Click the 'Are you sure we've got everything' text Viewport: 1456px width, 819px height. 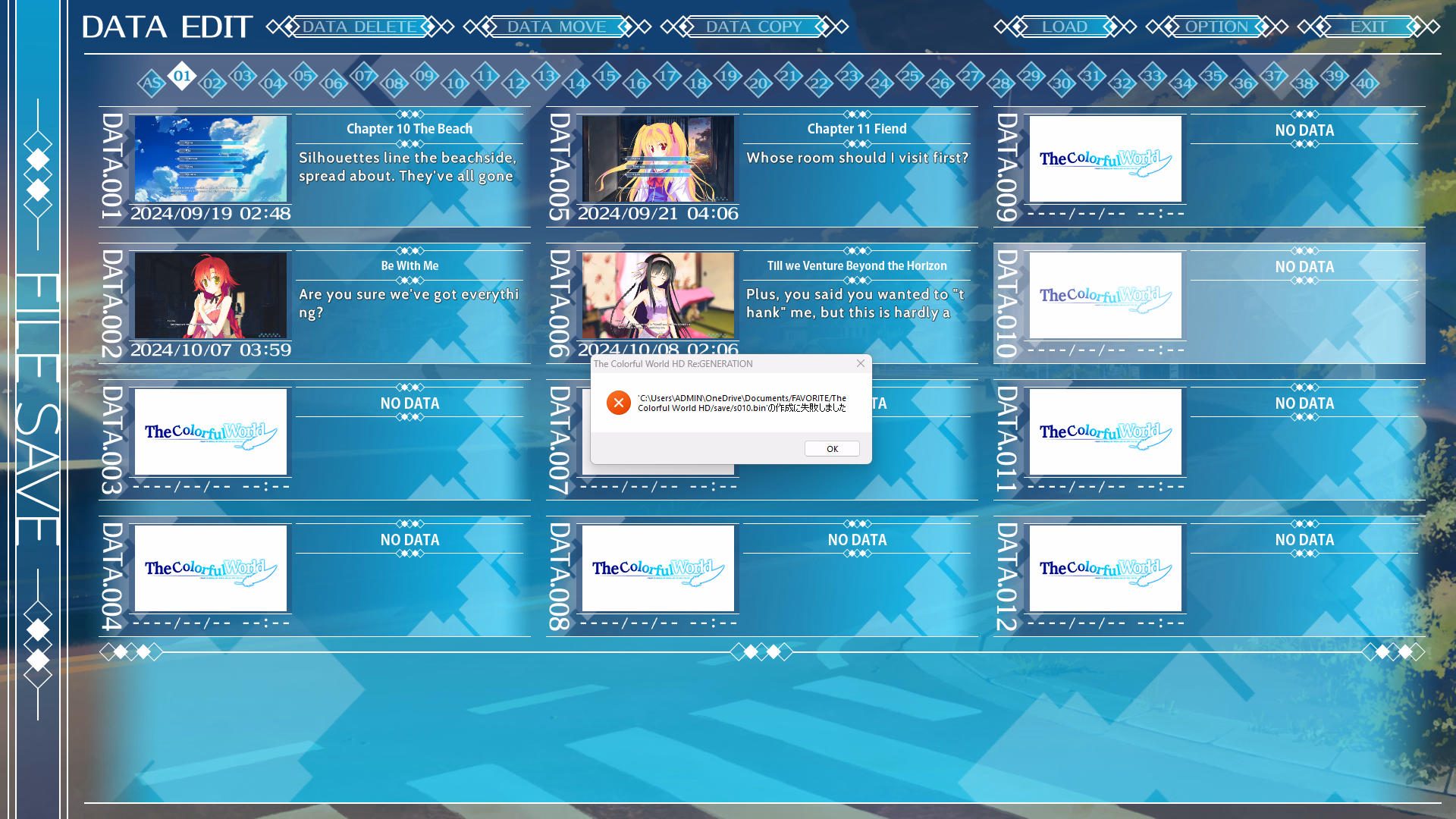(x=409, y=303)
